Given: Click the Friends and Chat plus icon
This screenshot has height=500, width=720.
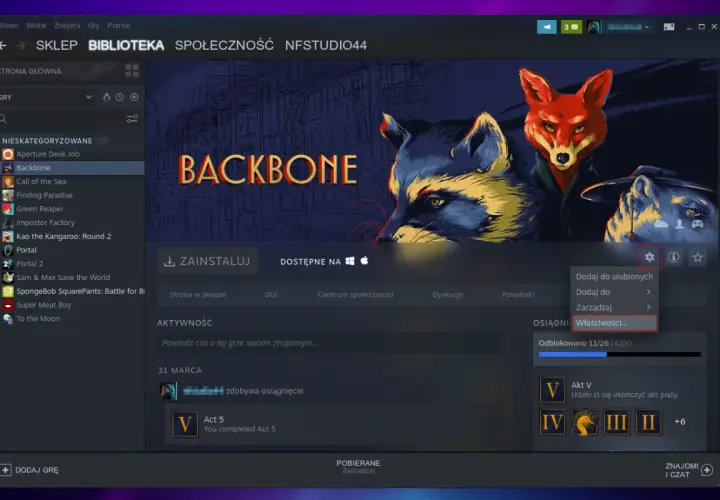Looking at the screenshot, I should coord(707,470).
